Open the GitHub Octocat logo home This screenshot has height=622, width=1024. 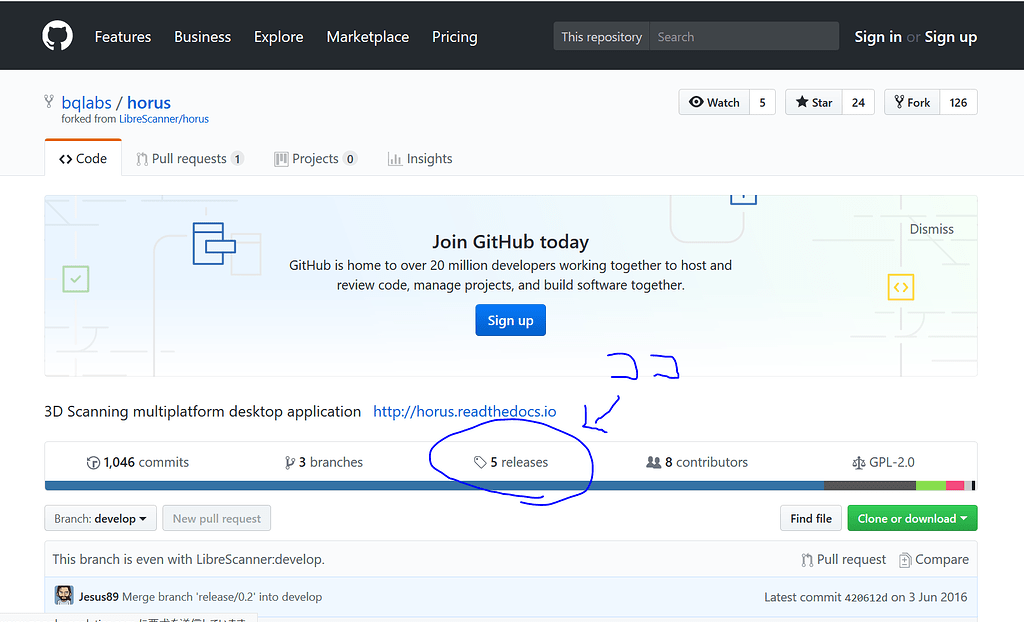pos(57,36)
